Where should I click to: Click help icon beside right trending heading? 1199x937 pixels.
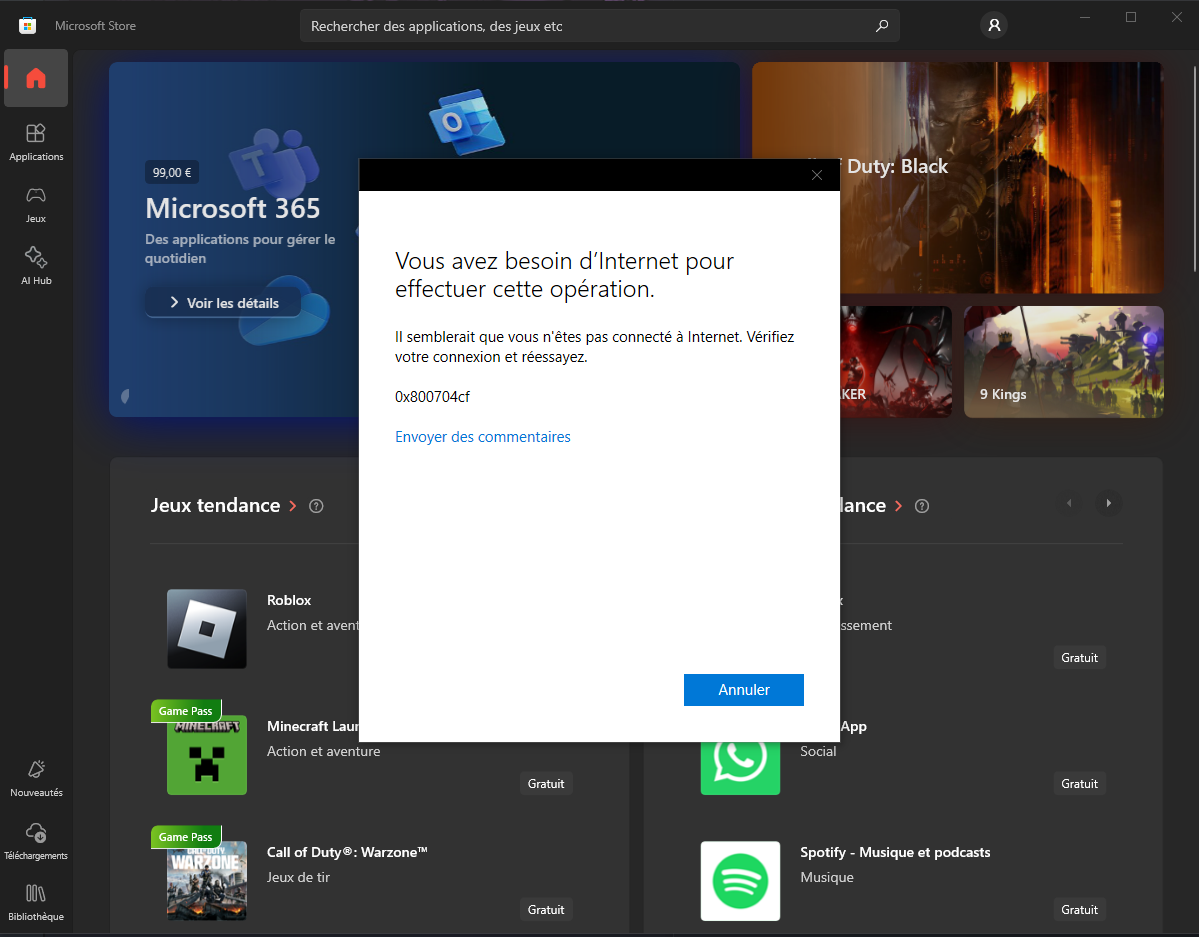click(x=921, y=506)
